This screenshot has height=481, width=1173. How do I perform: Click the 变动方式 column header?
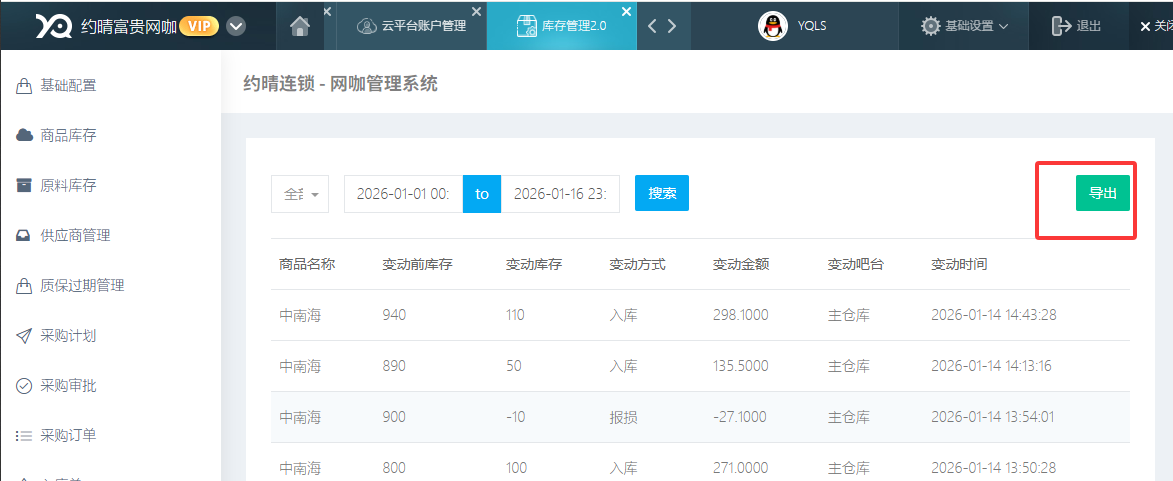point(637,264)
